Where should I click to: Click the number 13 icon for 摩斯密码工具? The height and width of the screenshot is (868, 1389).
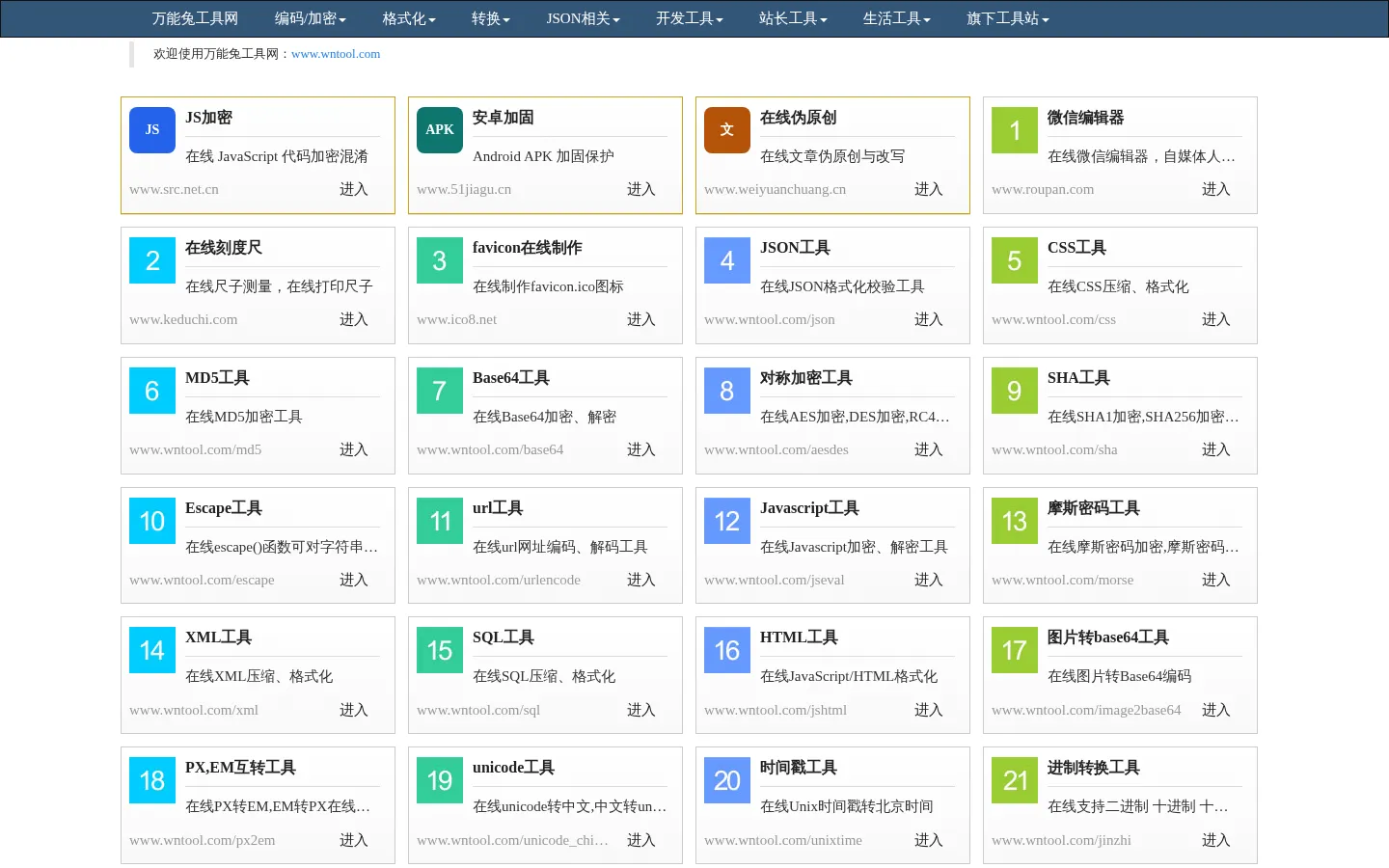click(1015, 521)
